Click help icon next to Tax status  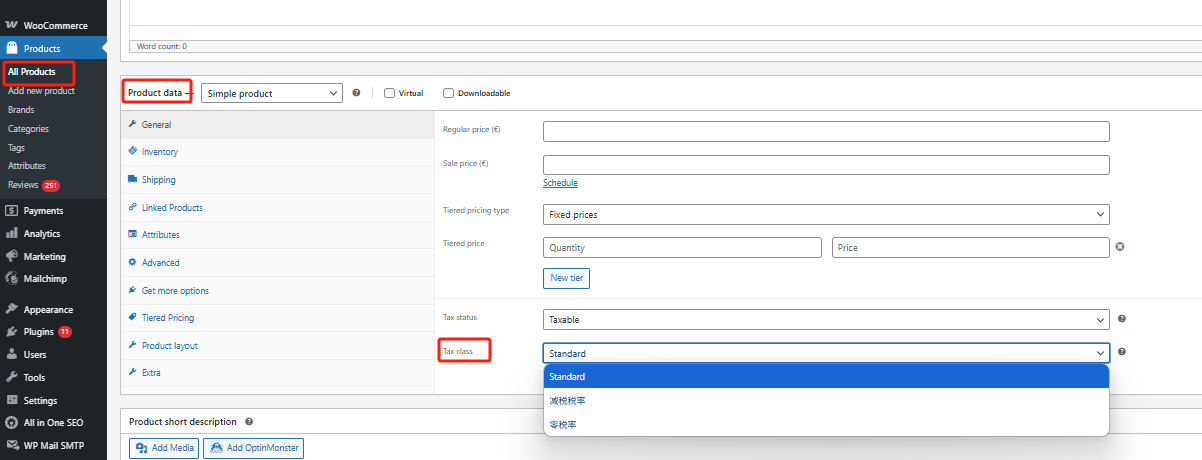(x=1122, y=319)
